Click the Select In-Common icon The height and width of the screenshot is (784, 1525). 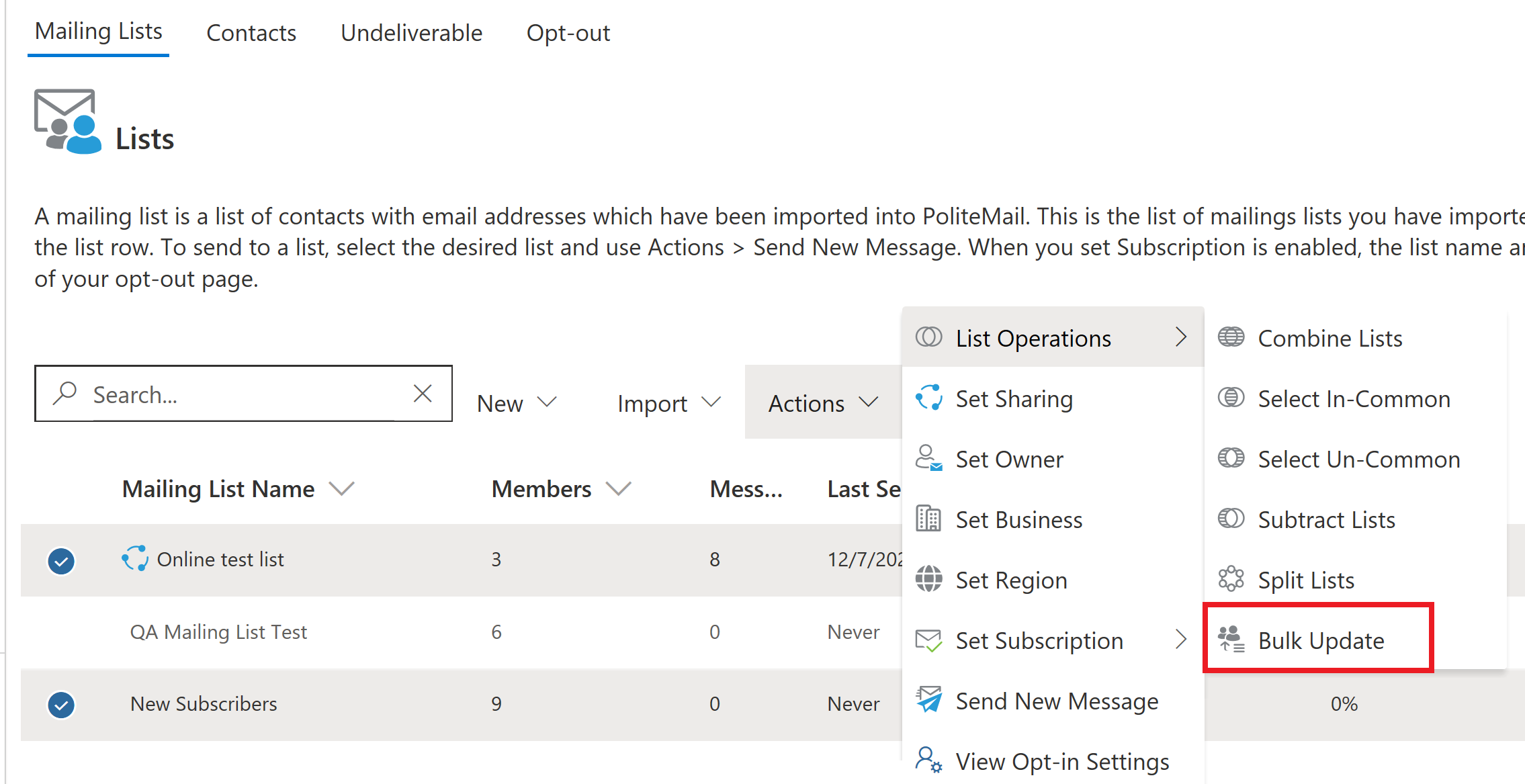click(1231, 398)
